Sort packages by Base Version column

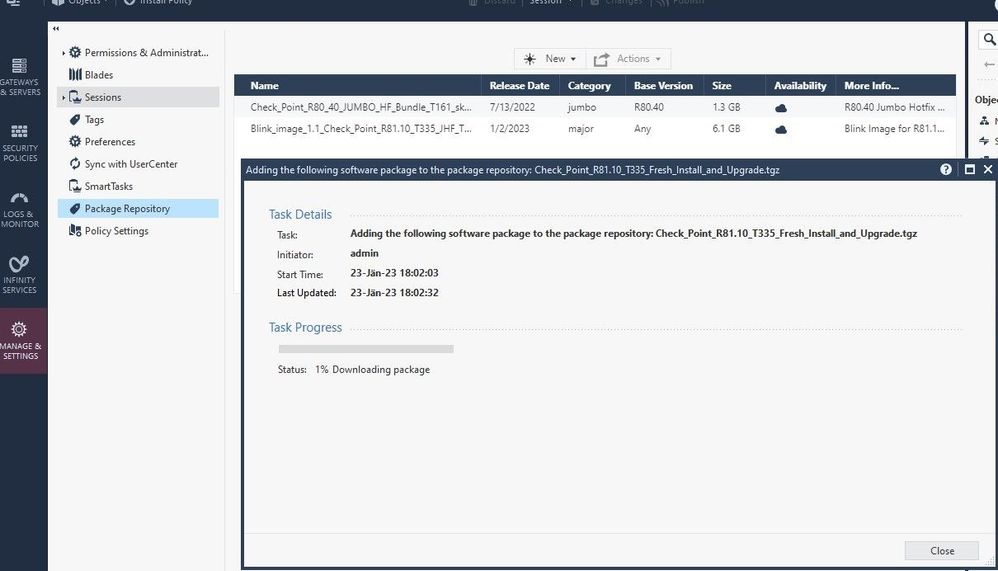click(x=664, y=85)
